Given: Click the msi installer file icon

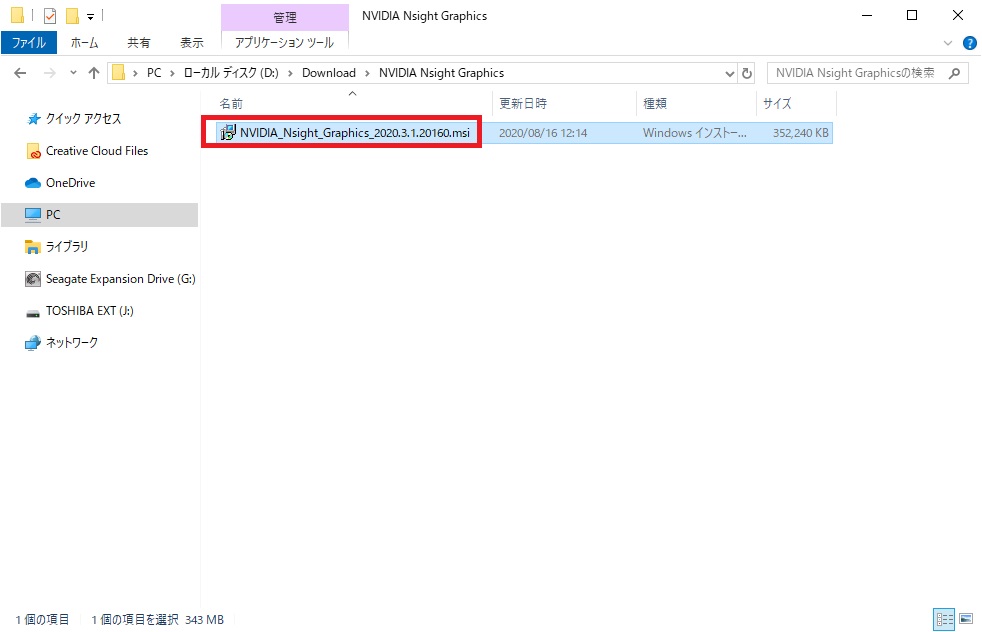Looking at the screenshot, I should (x=228, y=133).
